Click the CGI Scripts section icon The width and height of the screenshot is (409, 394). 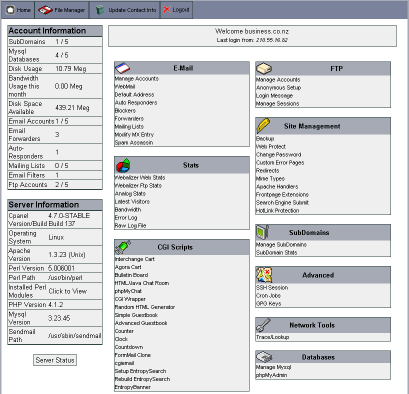123,247
